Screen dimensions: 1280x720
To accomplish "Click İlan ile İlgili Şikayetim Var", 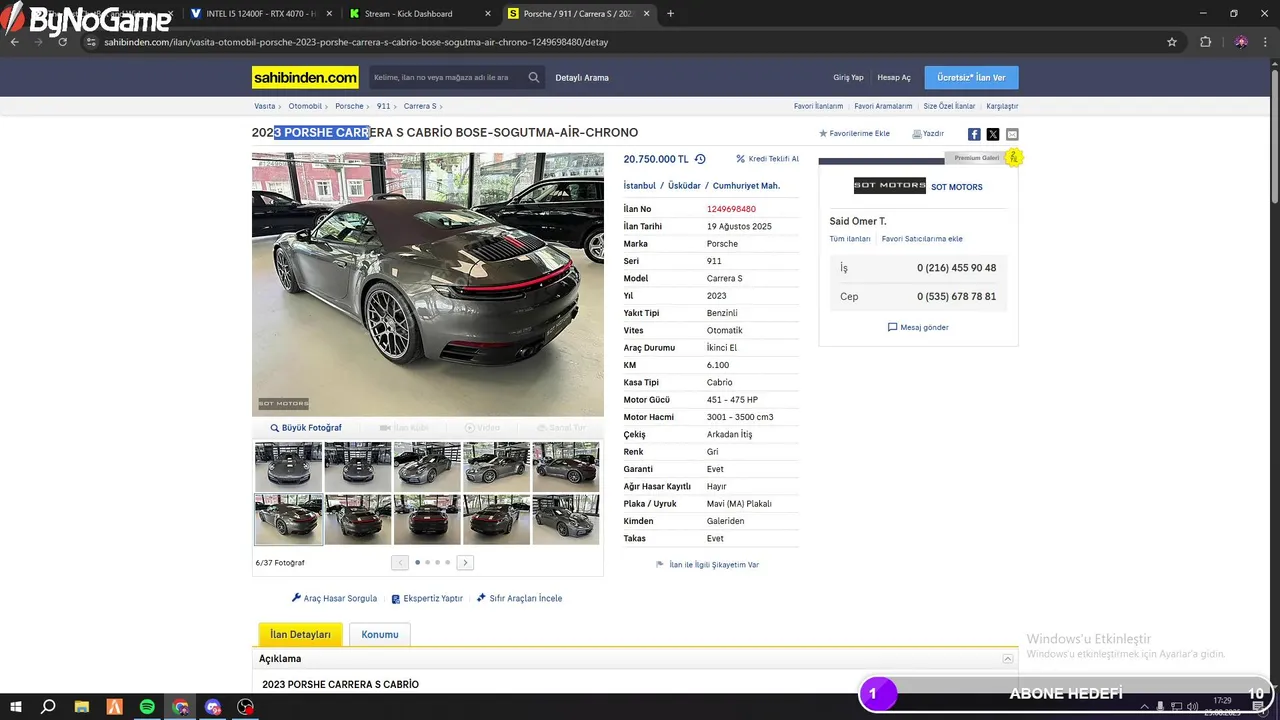I will coord(707,565).
